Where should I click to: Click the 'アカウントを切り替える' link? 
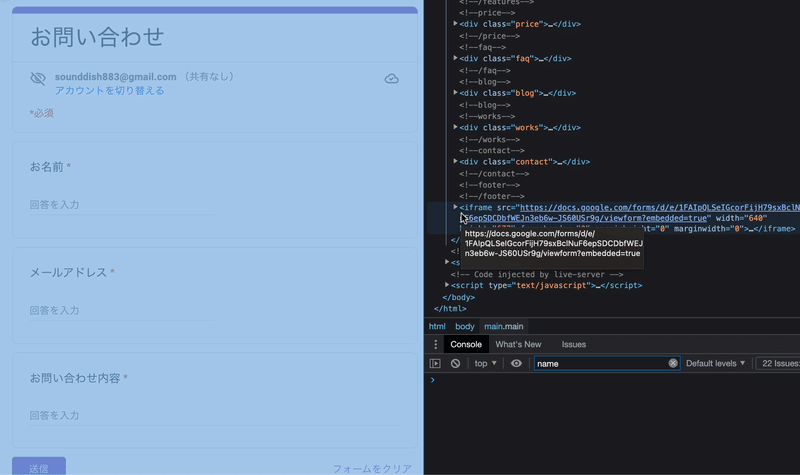[110, 91]
